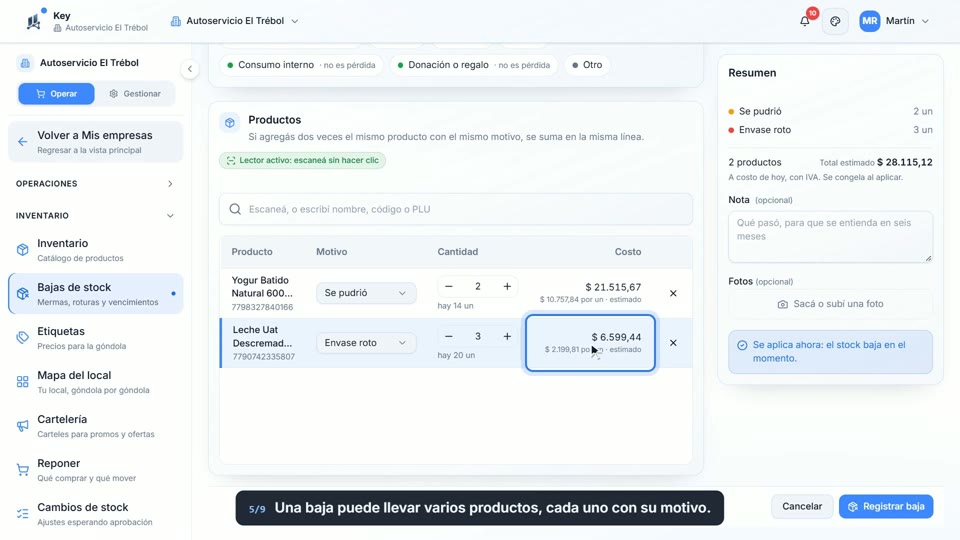
Task: Click the Key app logo
Action: tap(34, 21)
